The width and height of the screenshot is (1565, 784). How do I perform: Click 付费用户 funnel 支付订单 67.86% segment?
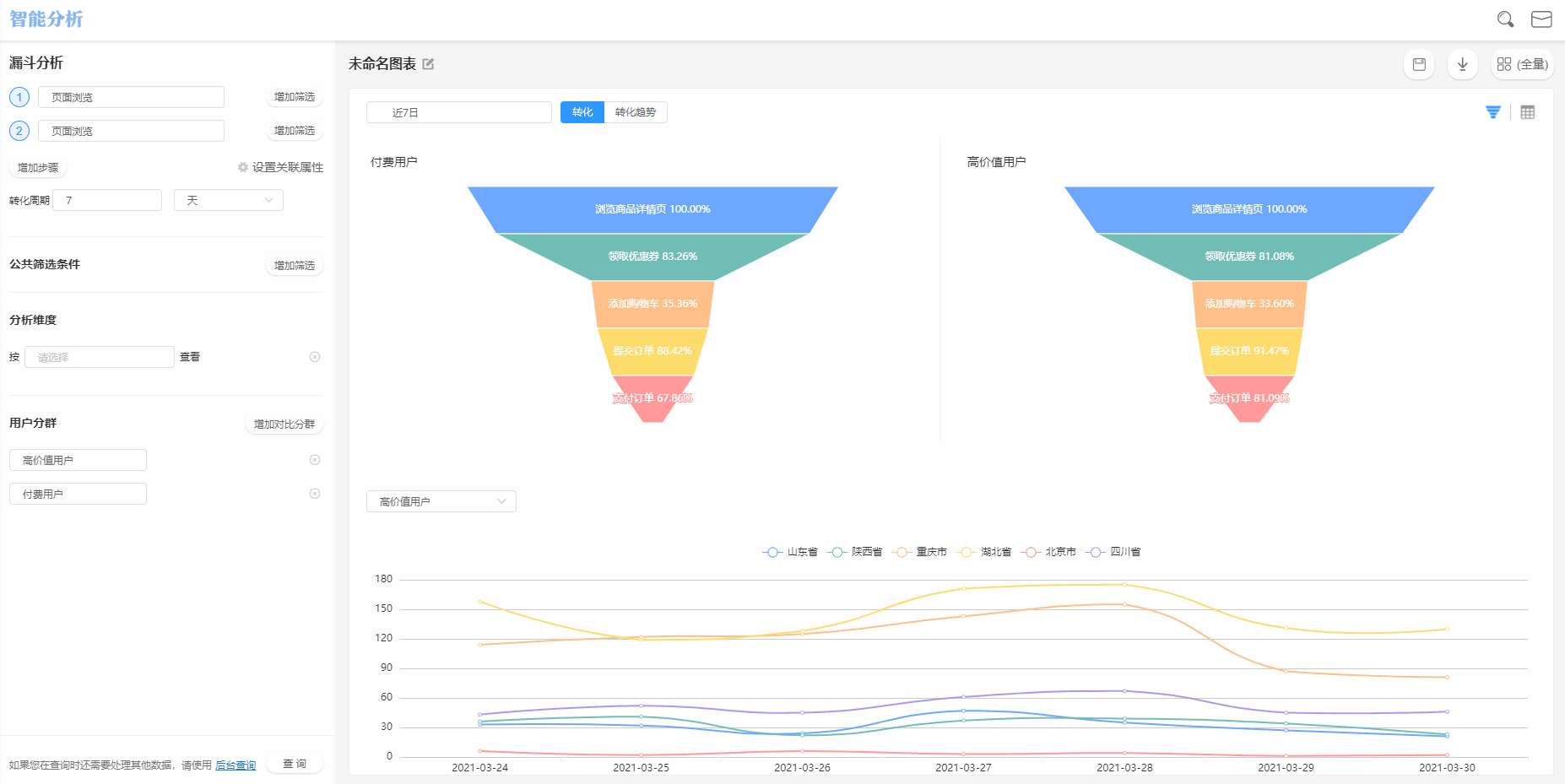click(653, 398)
